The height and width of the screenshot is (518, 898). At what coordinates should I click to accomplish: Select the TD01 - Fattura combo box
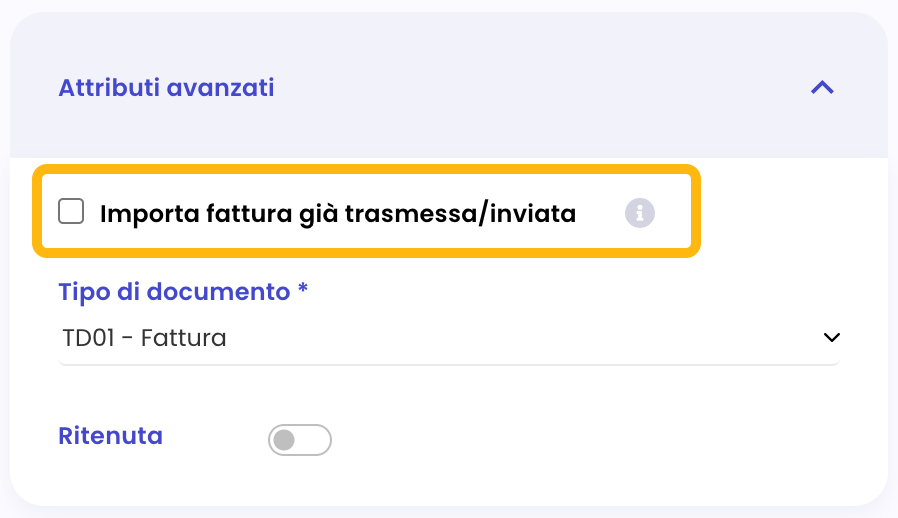click(x=449, y=338)
